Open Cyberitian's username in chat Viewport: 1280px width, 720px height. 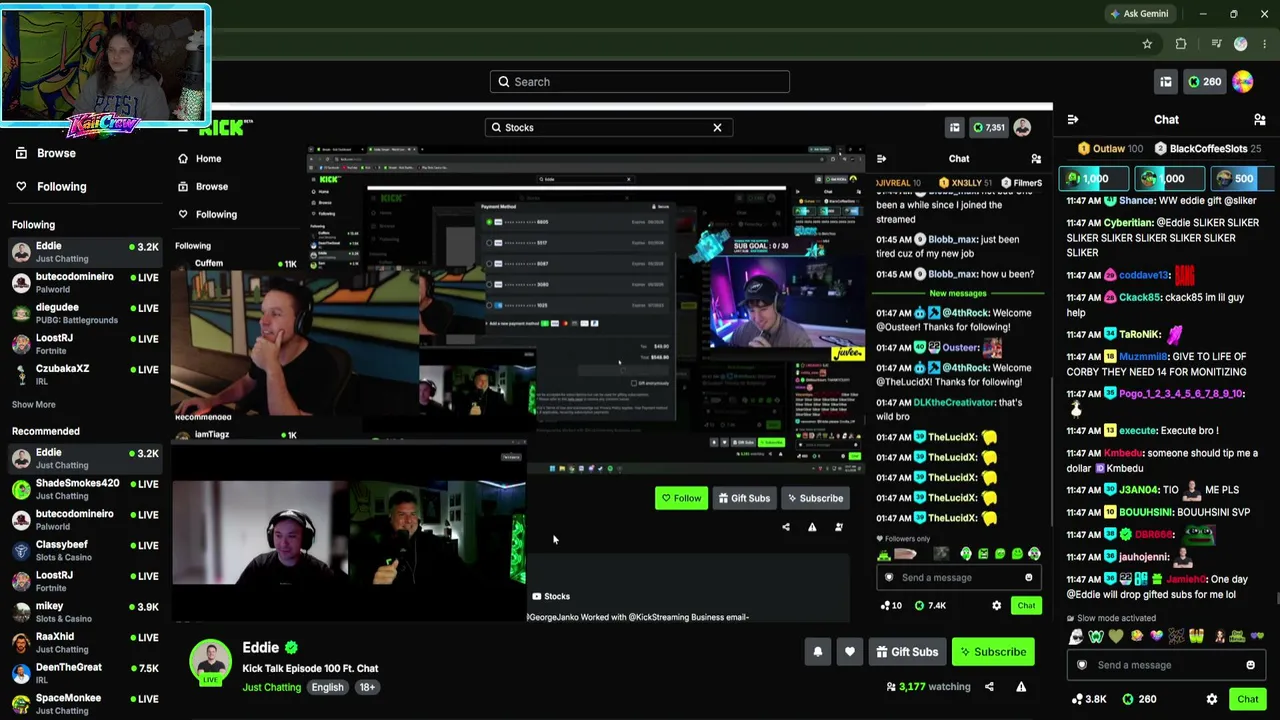[x=1128, y=223]
